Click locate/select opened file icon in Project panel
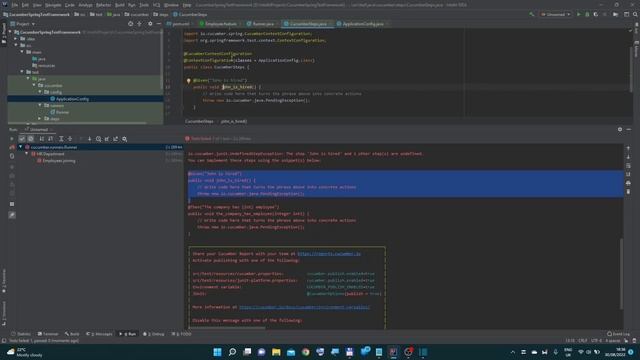This screenshot has width=640, height=360. pos(130,24)
